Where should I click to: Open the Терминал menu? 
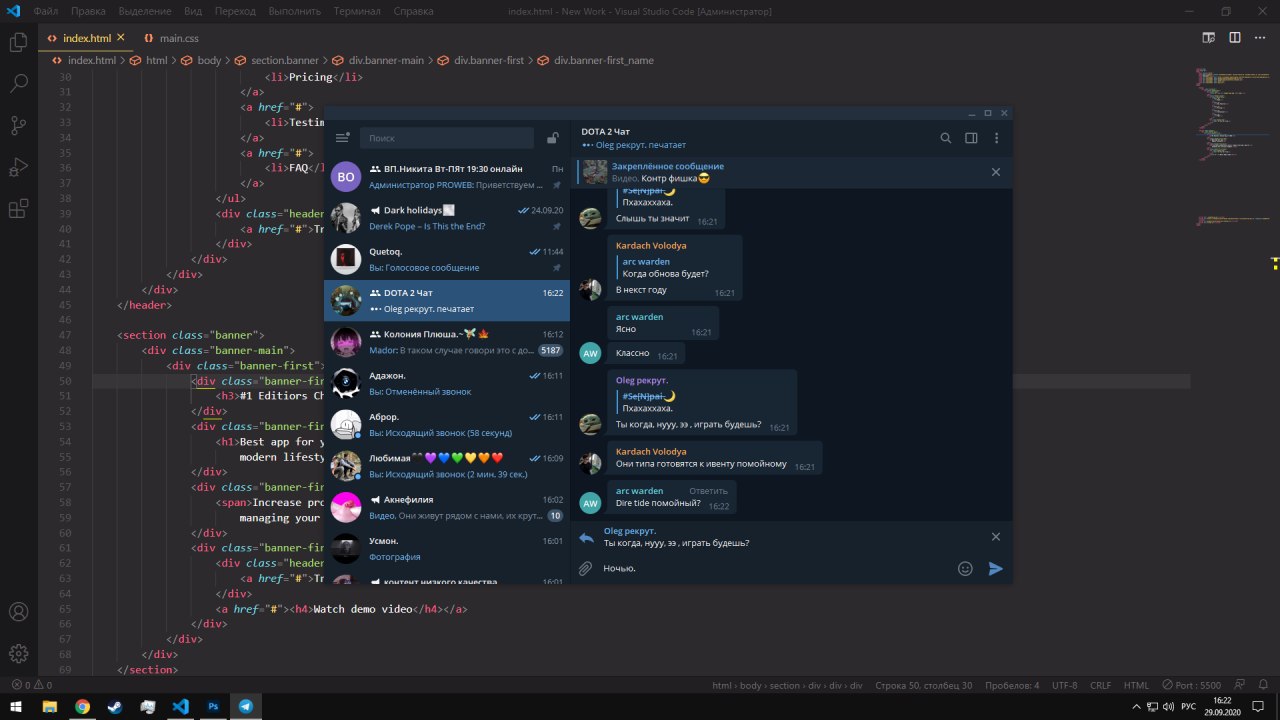356,11
